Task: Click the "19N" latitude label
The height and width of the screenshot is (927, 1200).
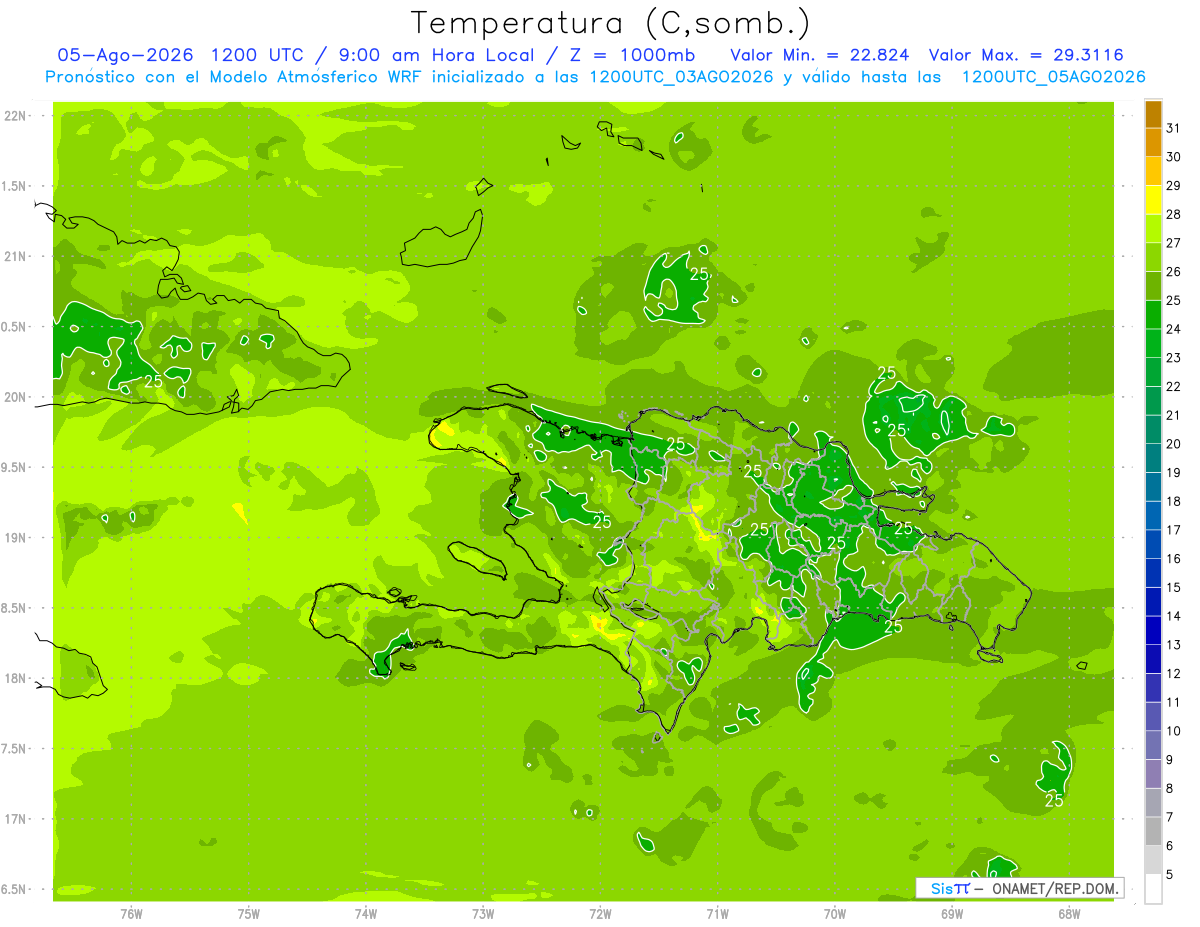Action: click(15, 538)
